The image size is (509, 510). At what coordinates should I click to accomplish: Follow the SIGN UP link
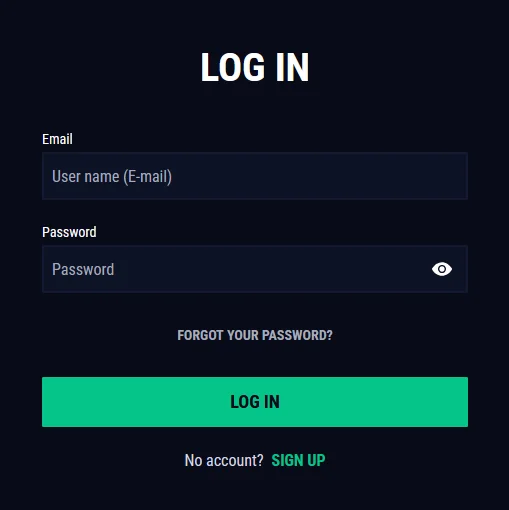[298, 460]
